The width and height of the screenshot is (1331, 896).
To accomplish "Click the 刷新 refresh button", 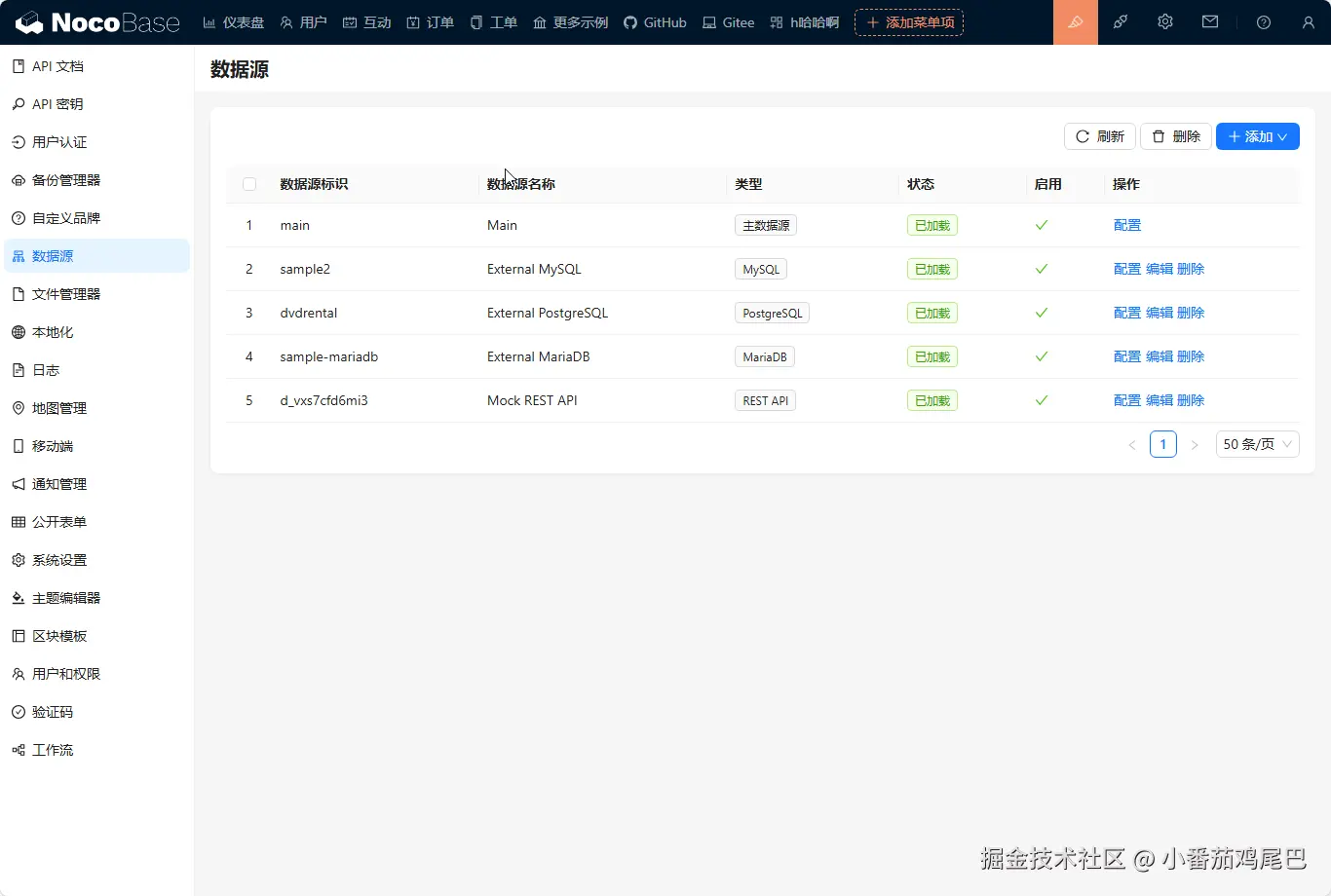I will (1100, 136).
